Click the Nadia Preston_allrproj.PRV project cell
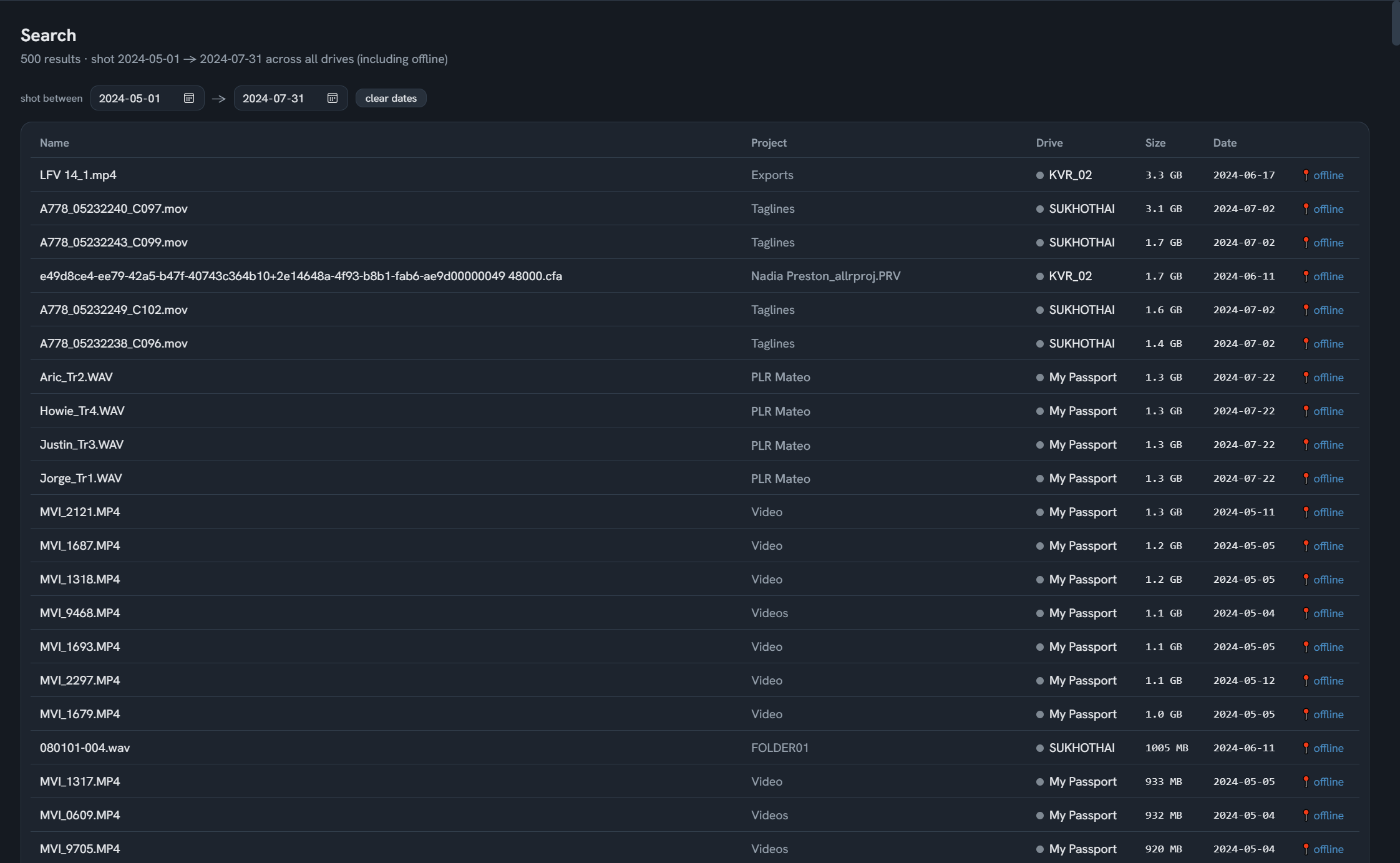 (826, 276)
